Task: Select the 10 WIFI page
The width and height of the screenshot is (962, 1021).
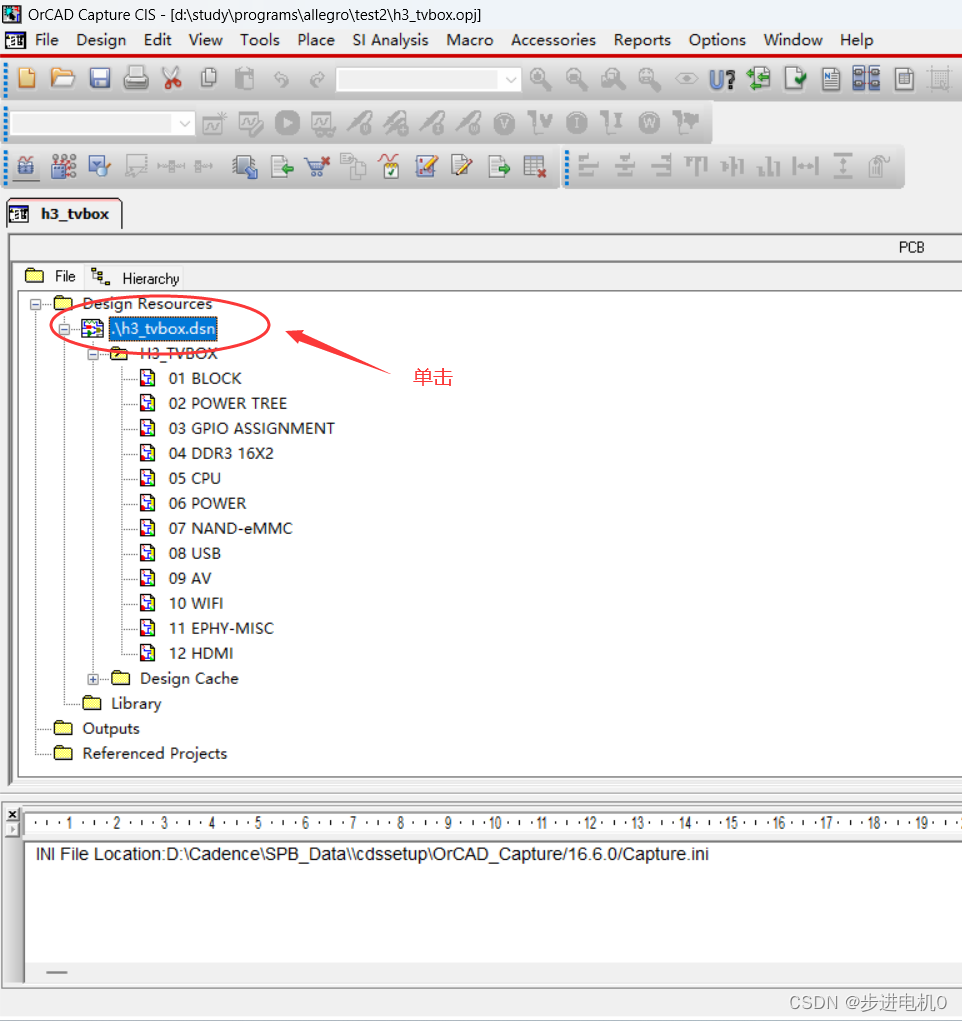Action: point(195,604)
